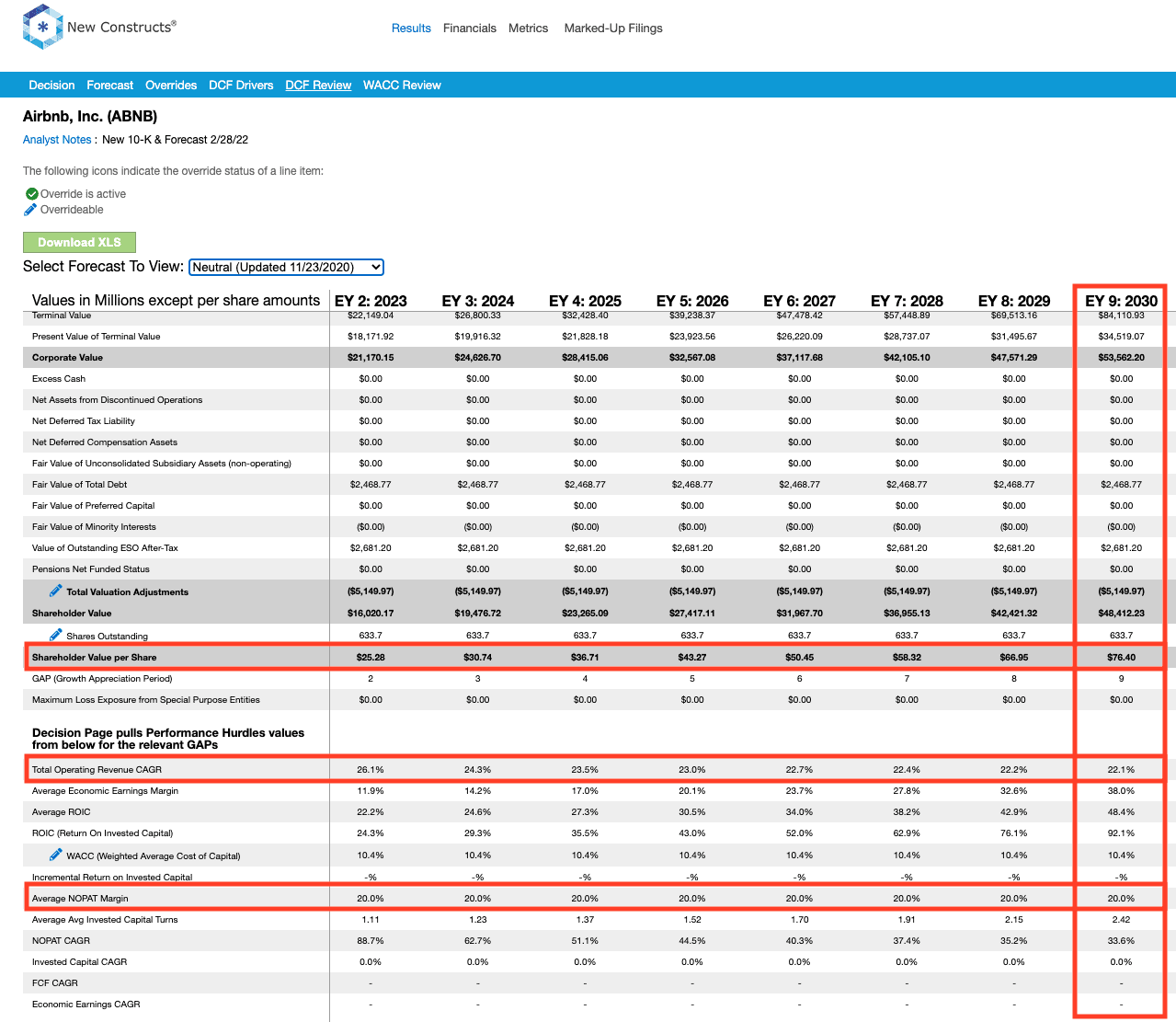Click the Total Valuation Adjustments label

tap(127, 592)
